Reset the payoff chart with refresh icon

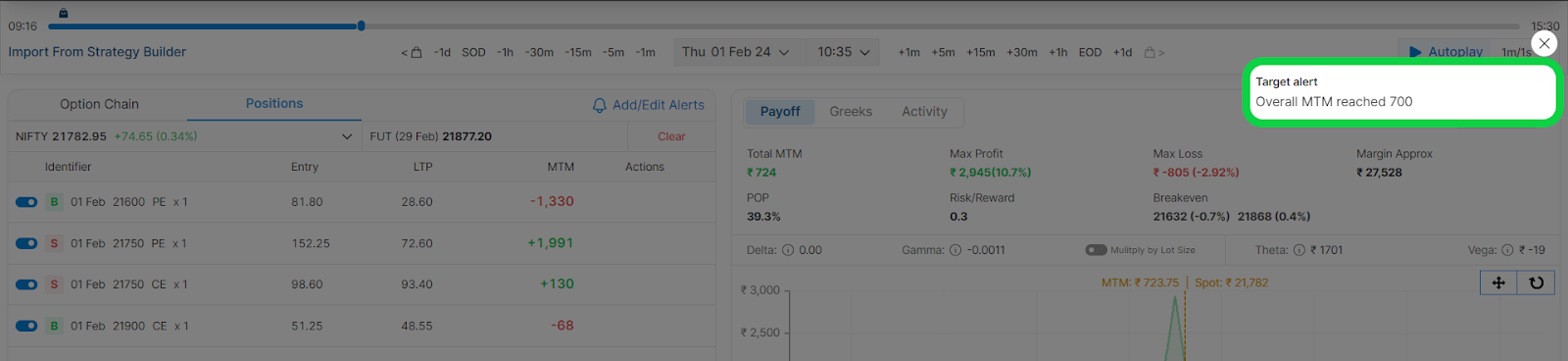click(1536, 283)
